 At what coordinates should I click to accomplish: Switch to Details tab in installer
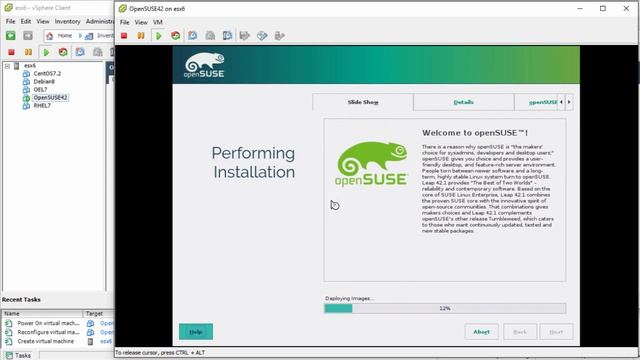[x=463, y=102]
